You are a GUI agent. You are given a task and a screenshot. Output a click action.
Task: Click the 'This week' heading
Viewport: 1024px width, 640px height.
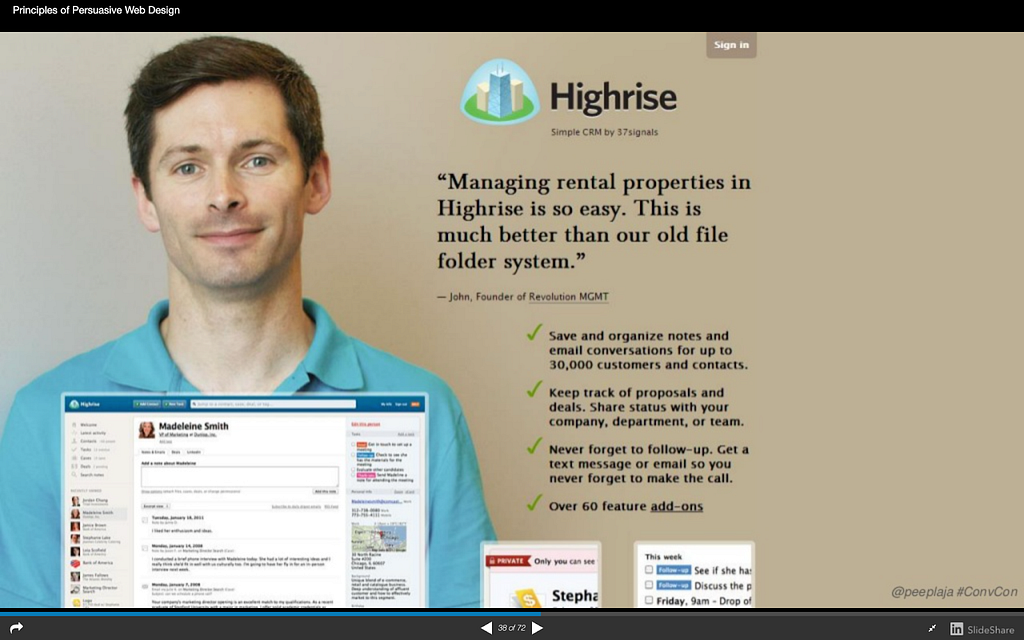(663, 556)
